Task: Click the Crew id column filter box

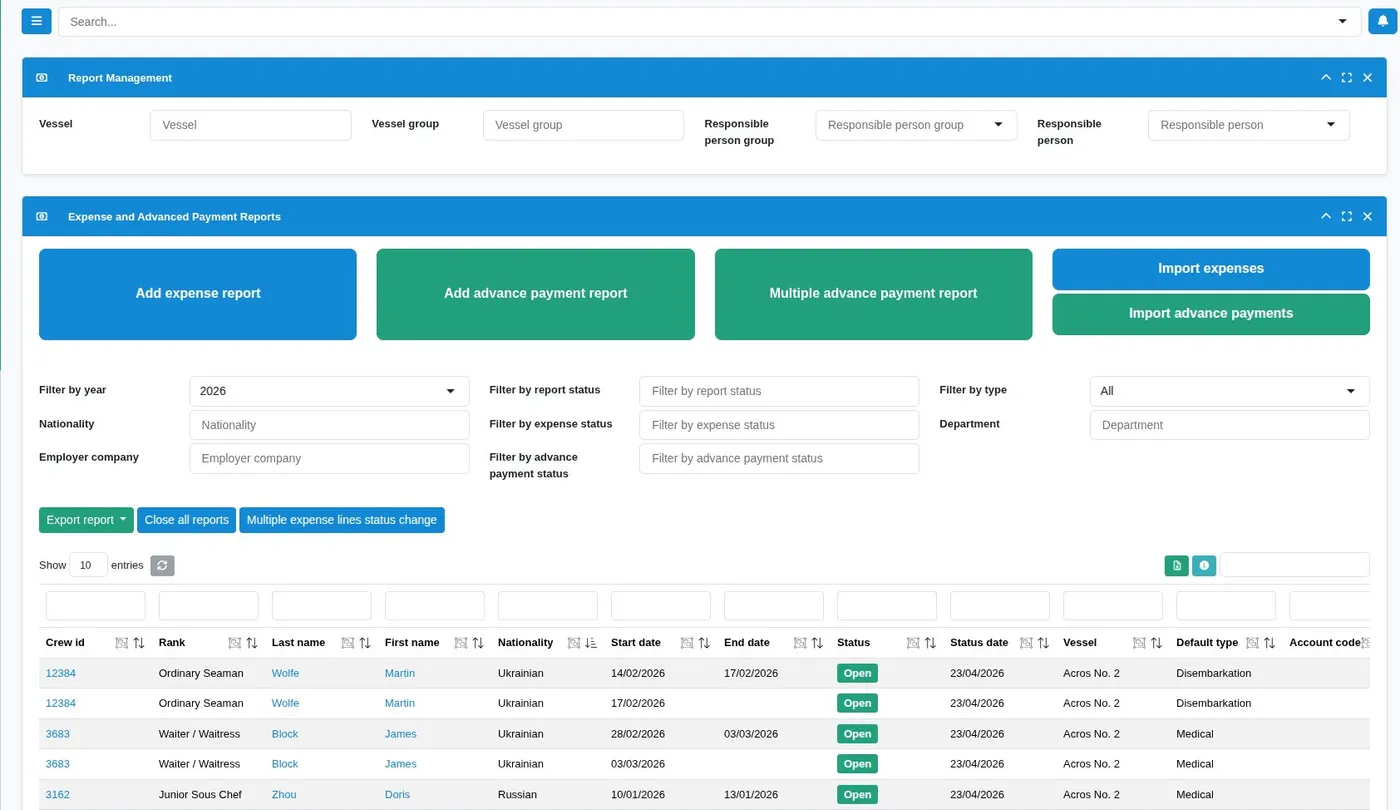Action: pyautogui.click(x=96, y=606)
